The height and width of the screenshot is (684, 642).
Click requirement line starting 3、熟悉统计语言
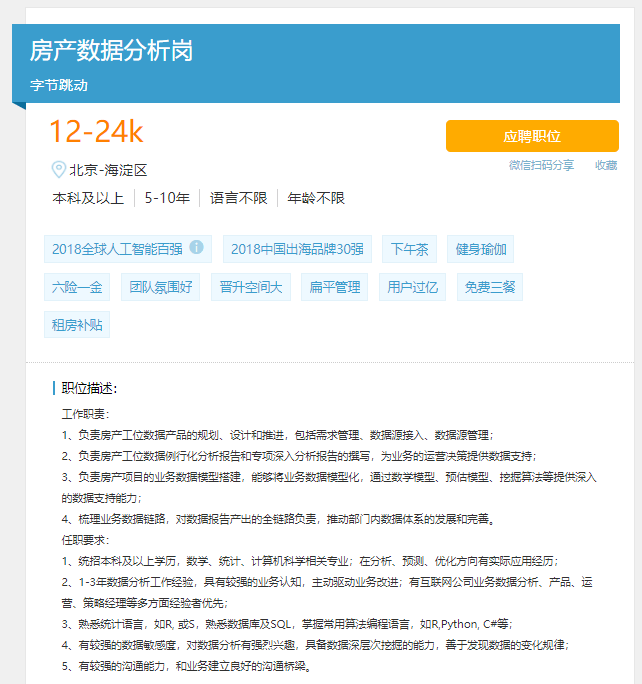[x=287, y=624]
